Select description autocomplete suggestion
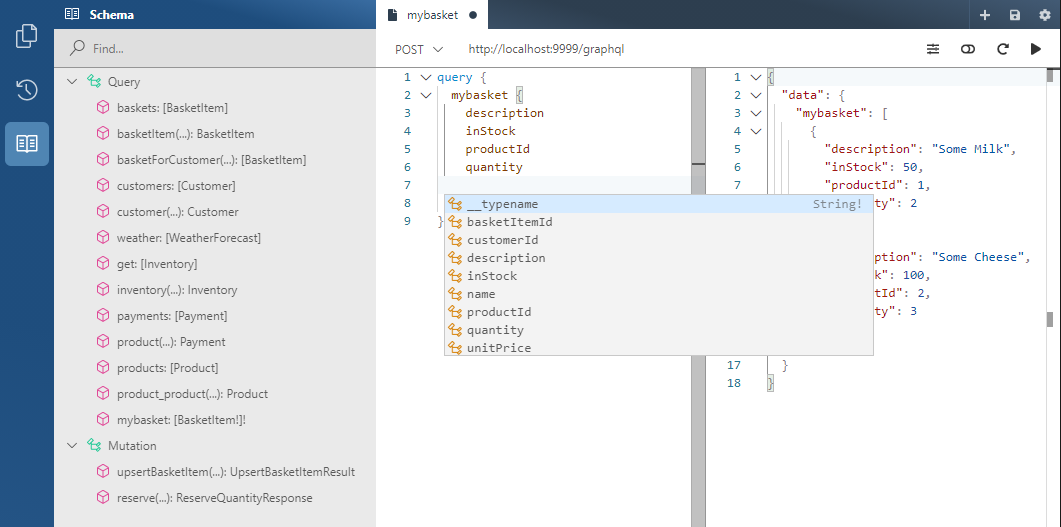The width and height of the screenshot is (1061, 527). tap(658, 258)
